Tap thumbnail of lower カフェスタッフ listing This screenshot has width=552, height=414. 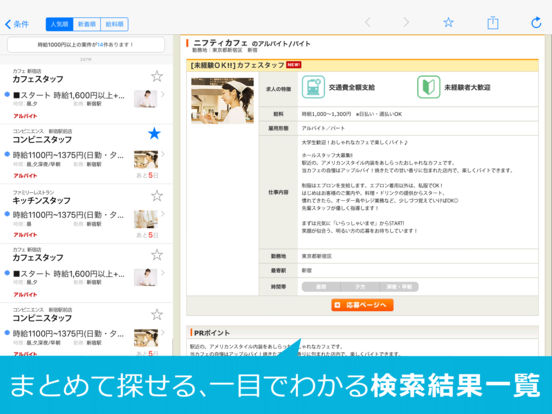pyautogui.click(x=145, y=277)
